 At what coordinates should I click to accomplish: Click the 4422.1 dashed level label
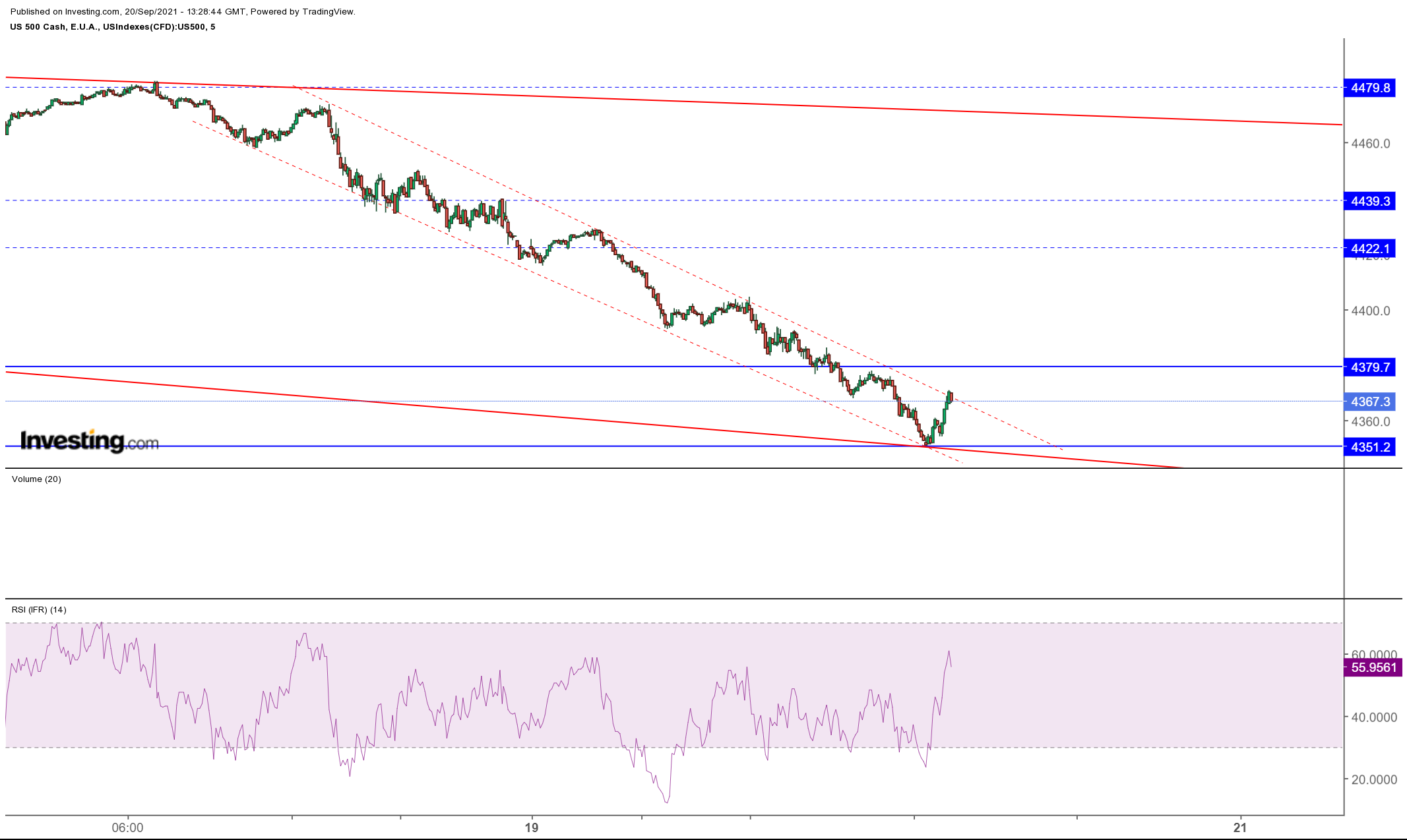[1369, 249]
